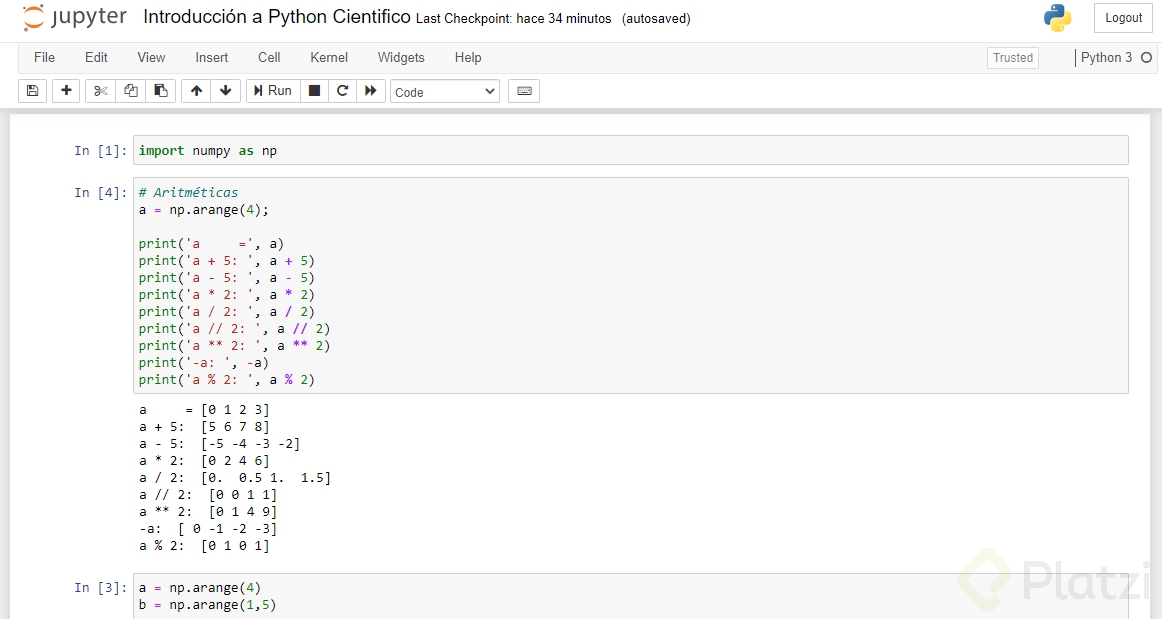Click the Trusted notebook indicator
Image resolution: width=1162 pixels, height=619 pixels.
1012,58
